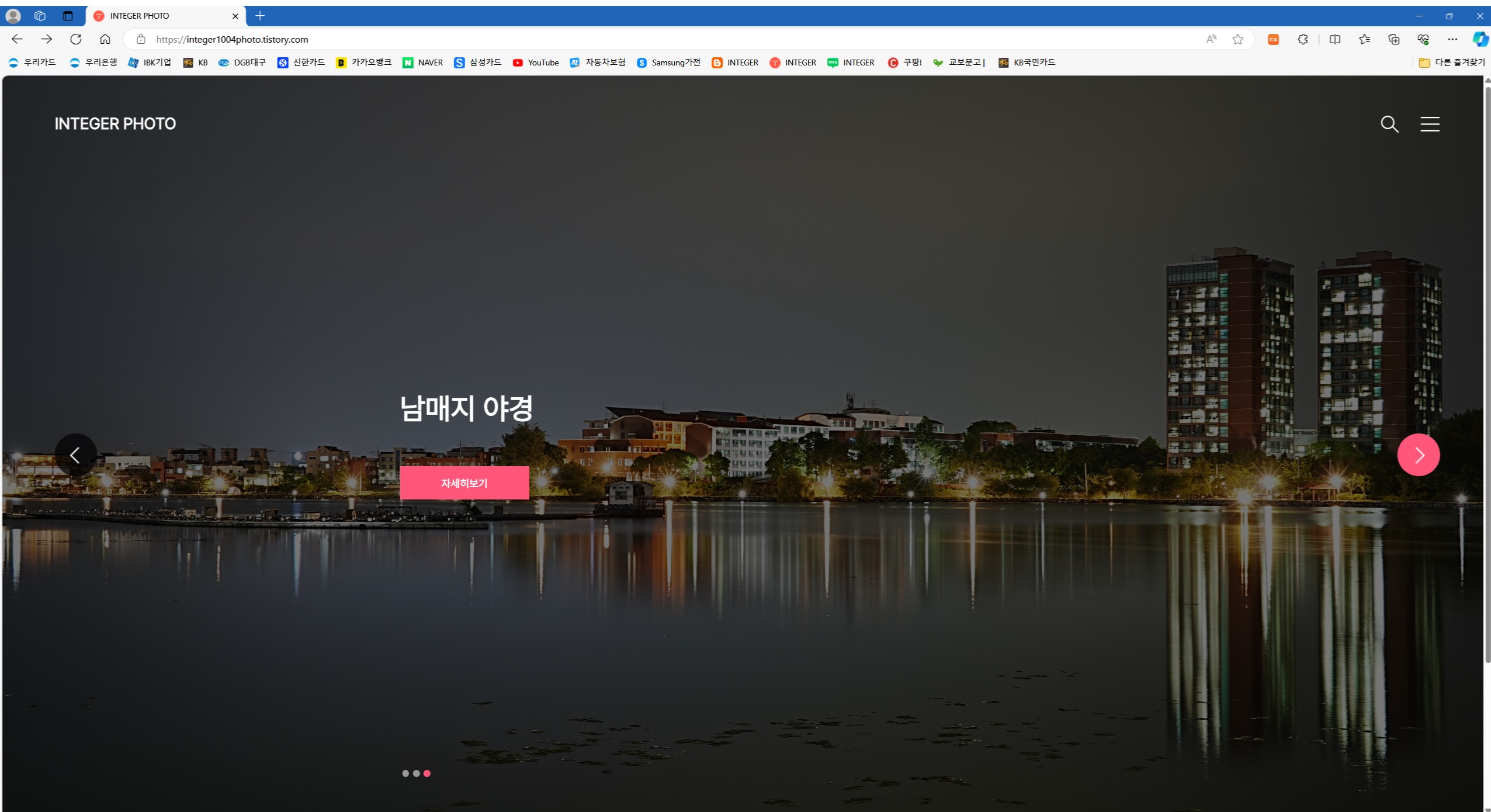Go to previous slide with dark arrow
Screen dimensions: 1491x812
click(x=75, y=455)
